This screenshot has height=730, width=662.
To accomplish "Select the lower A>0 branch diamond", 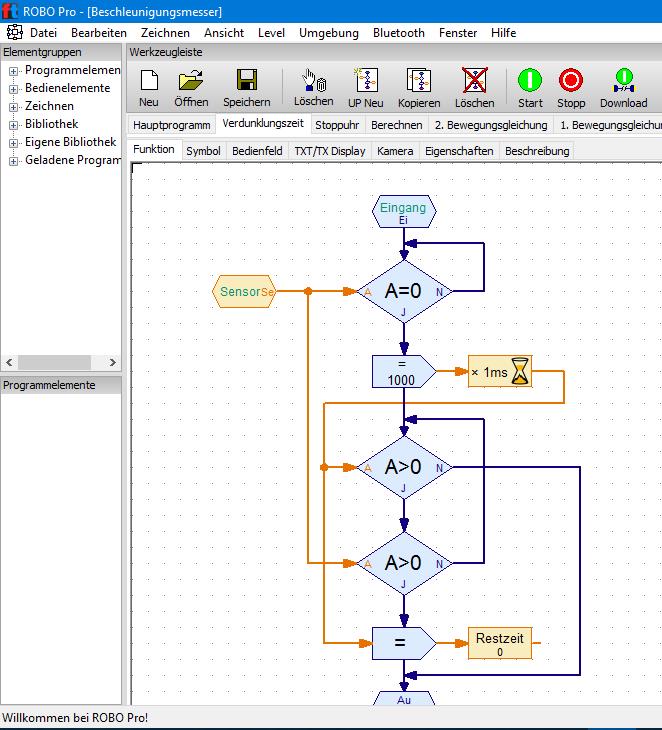I will click(x=404, y=563).
